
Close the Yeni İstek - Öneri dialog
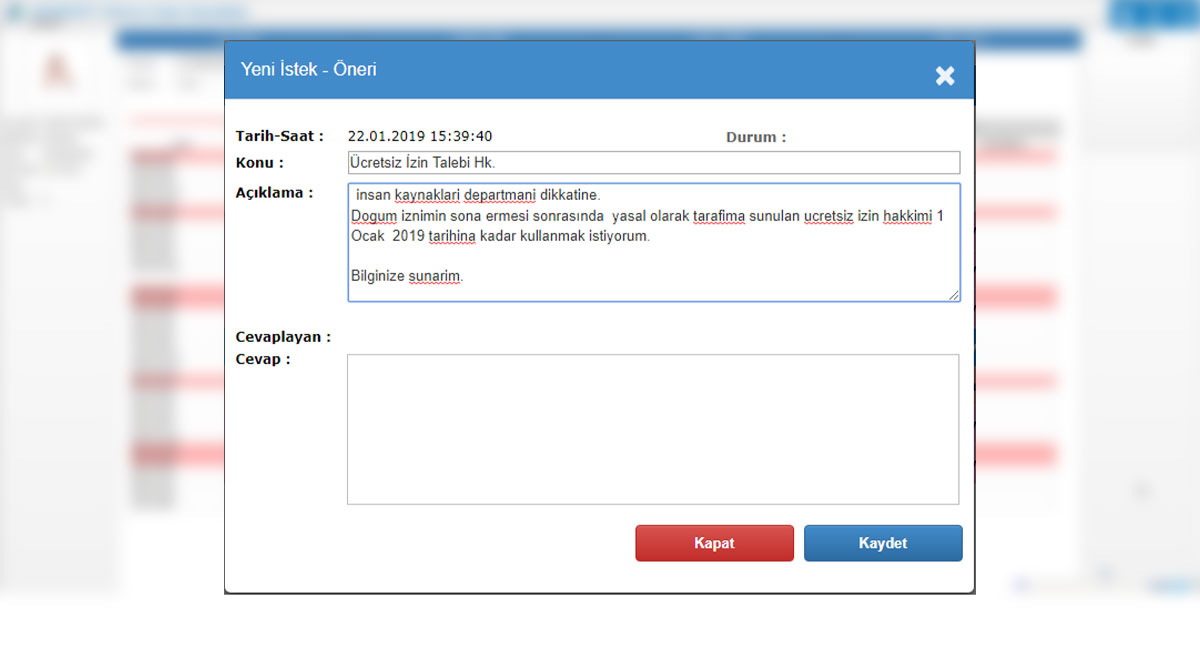(x=944, y=75)
